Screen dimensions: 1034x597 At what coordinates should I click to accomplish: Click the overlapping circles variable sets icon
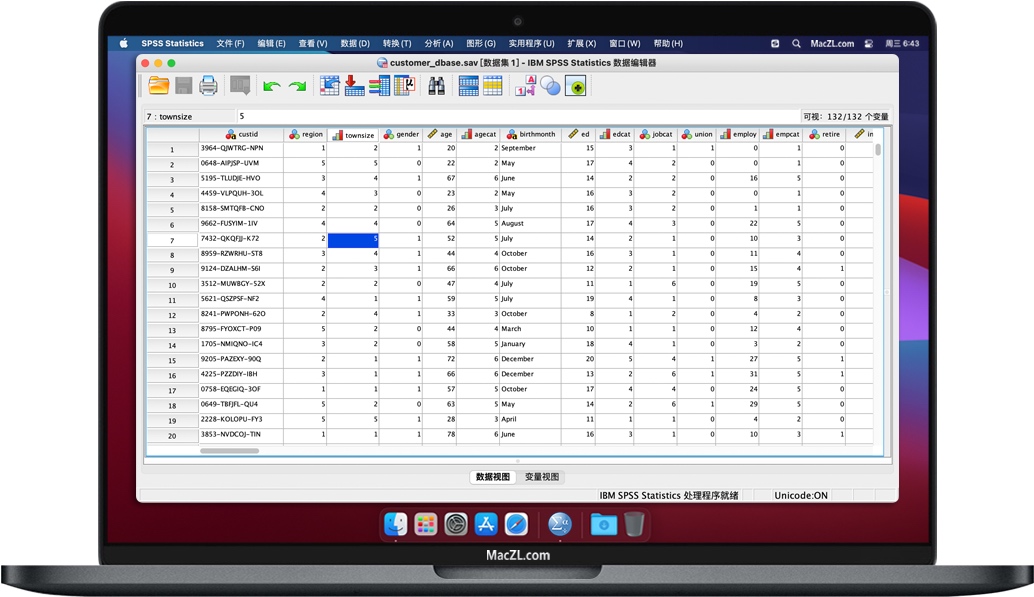tap(550, 87)
